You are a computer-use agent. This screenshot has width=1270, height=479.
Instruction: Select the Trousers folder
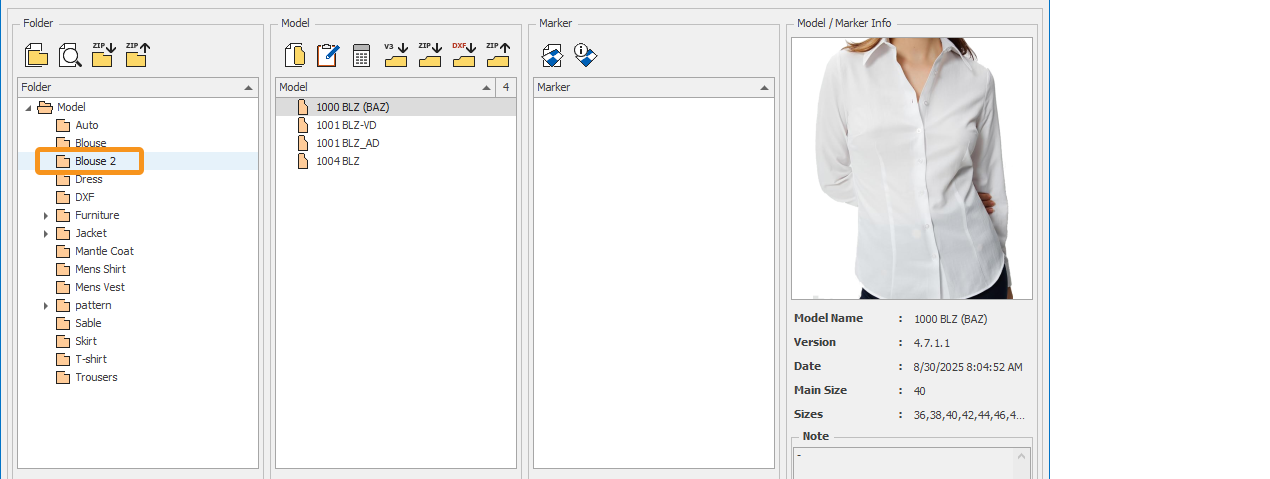tap(96, 377)
